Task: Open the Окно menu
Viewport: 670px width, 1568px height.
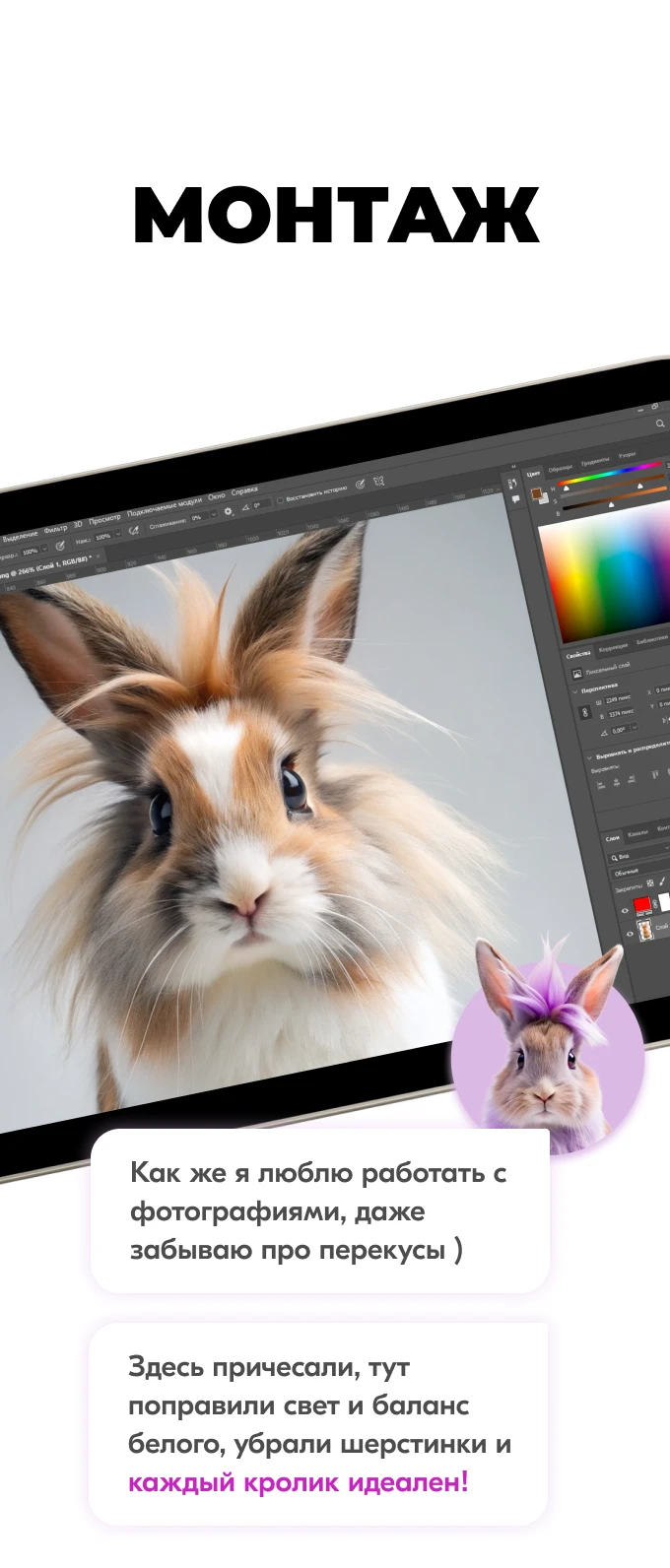Action: [x=216, y=495]
